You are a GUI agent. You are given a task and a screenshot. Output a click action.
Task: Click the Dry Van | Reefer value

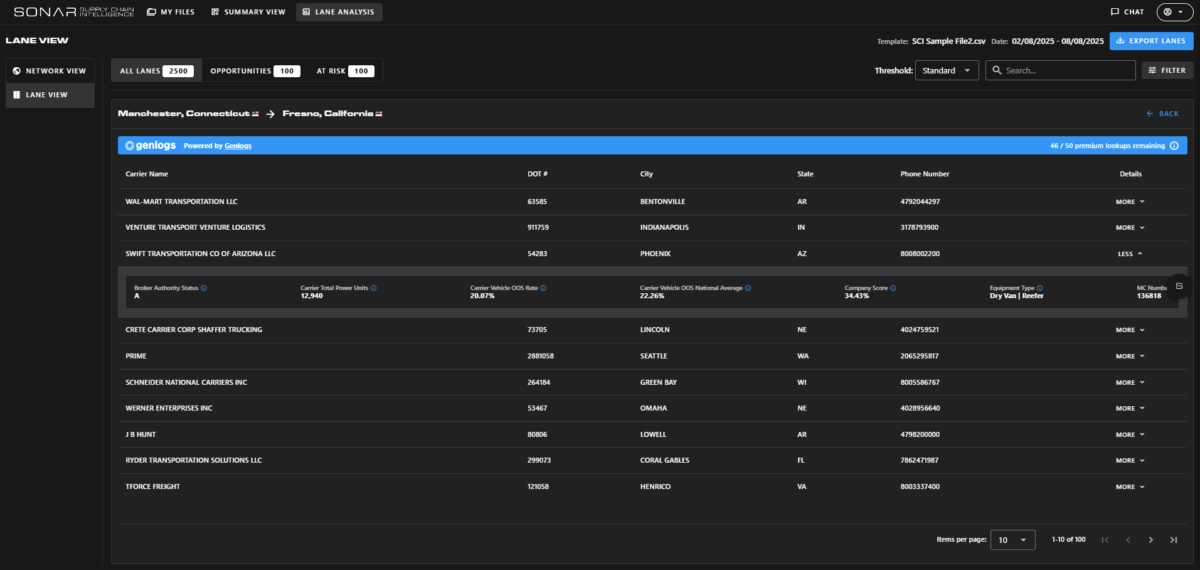(x=1017, y=297)
